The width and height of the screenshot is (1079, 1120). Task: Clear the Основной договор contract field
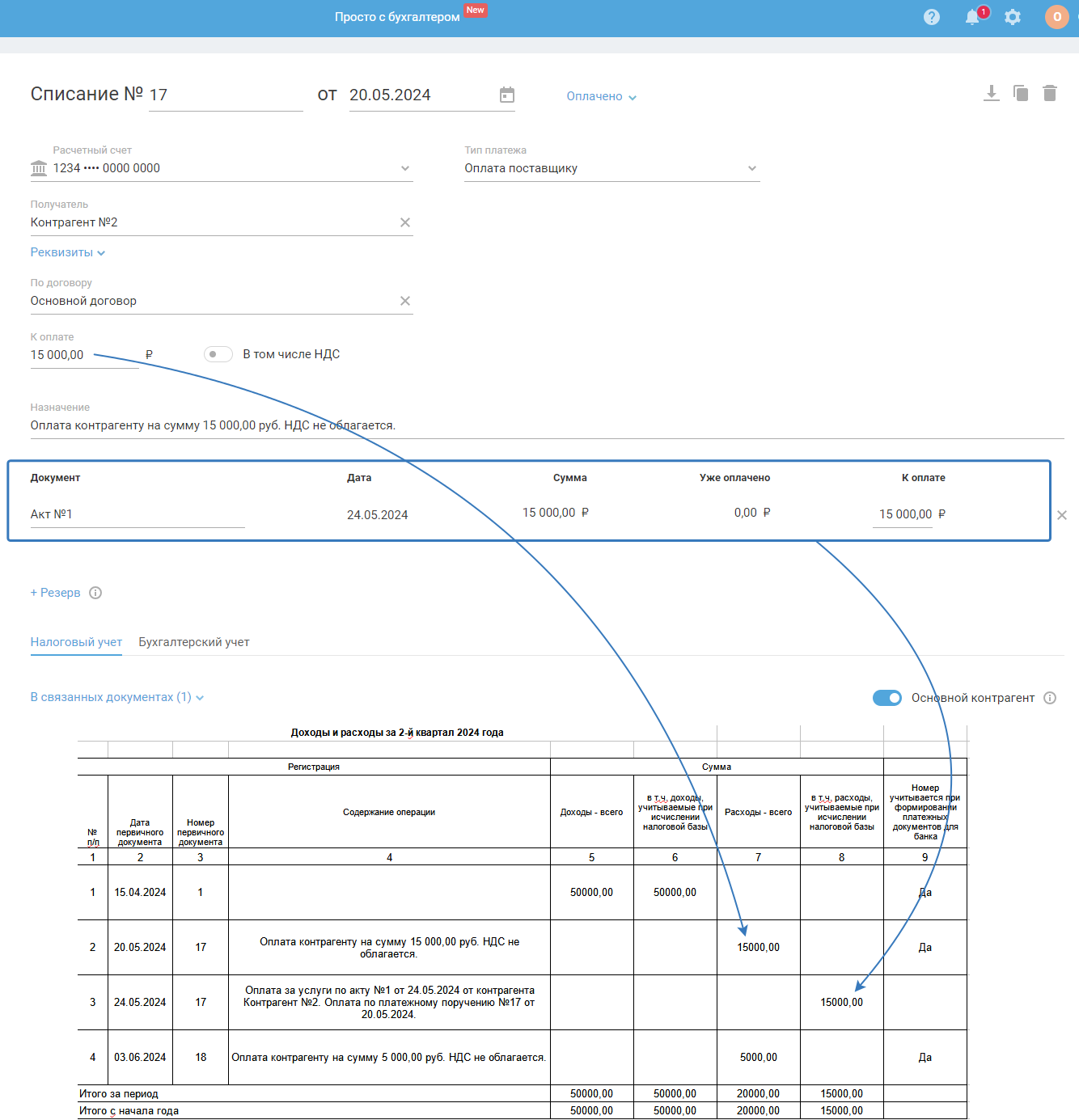pyautogui.click(x=405, y=301)
